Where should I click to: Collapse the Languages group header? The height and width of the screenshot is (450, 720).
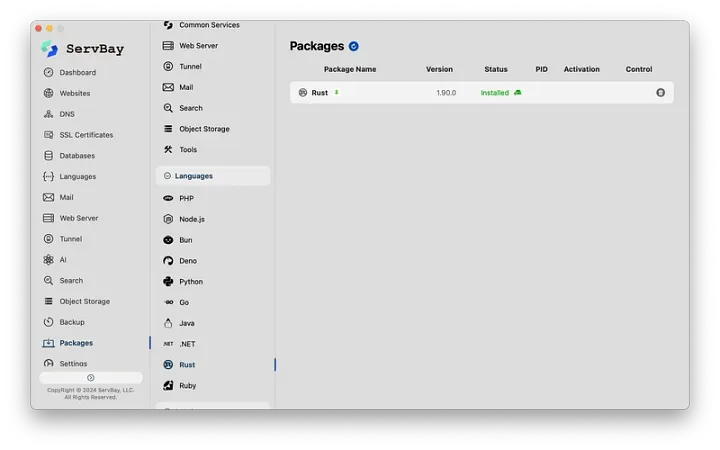point(213,176)
